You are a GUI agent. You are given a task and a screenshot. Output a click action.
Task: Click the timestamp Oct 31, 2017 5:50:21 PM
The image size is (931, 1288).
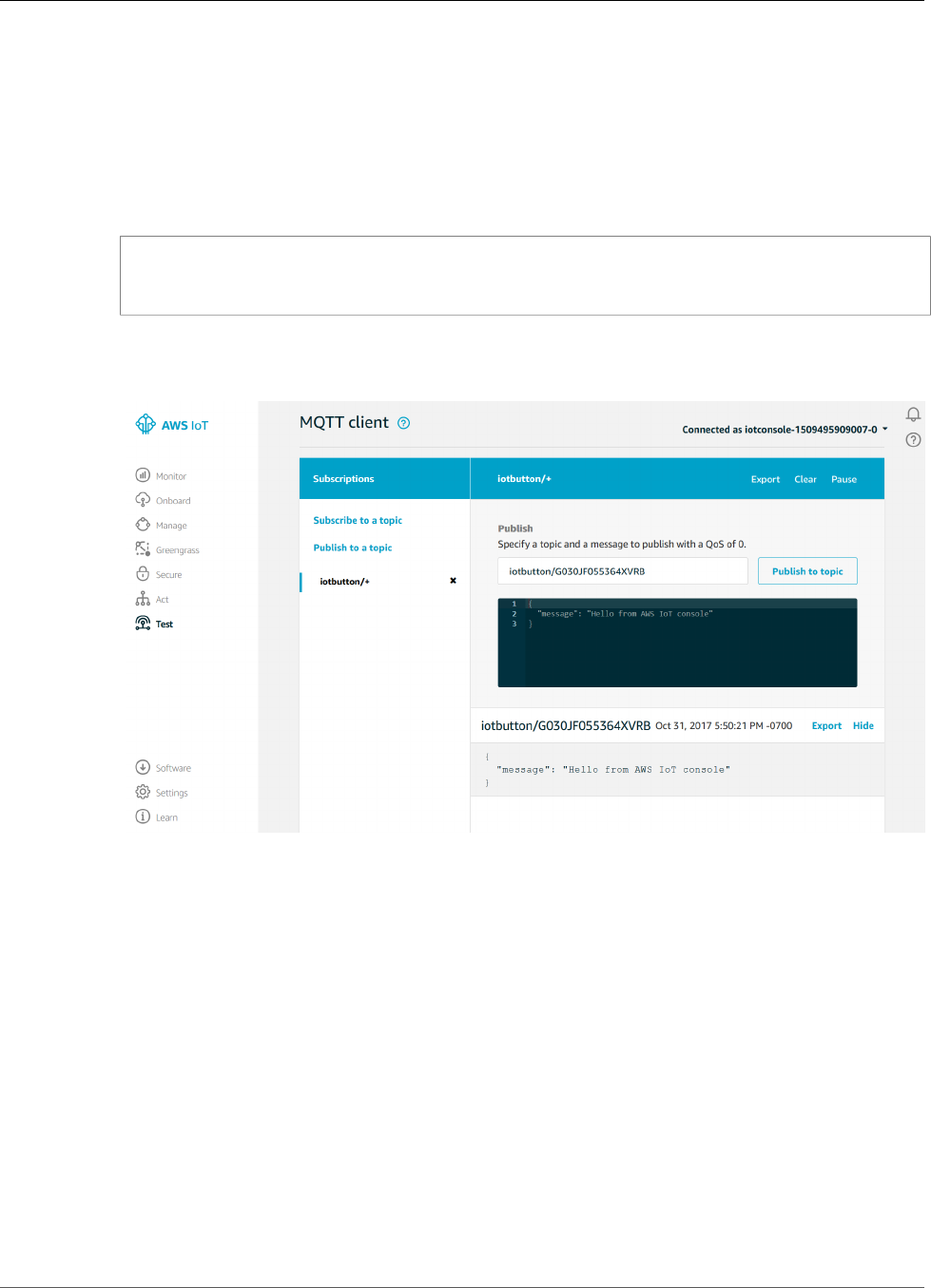pos(724,726)
